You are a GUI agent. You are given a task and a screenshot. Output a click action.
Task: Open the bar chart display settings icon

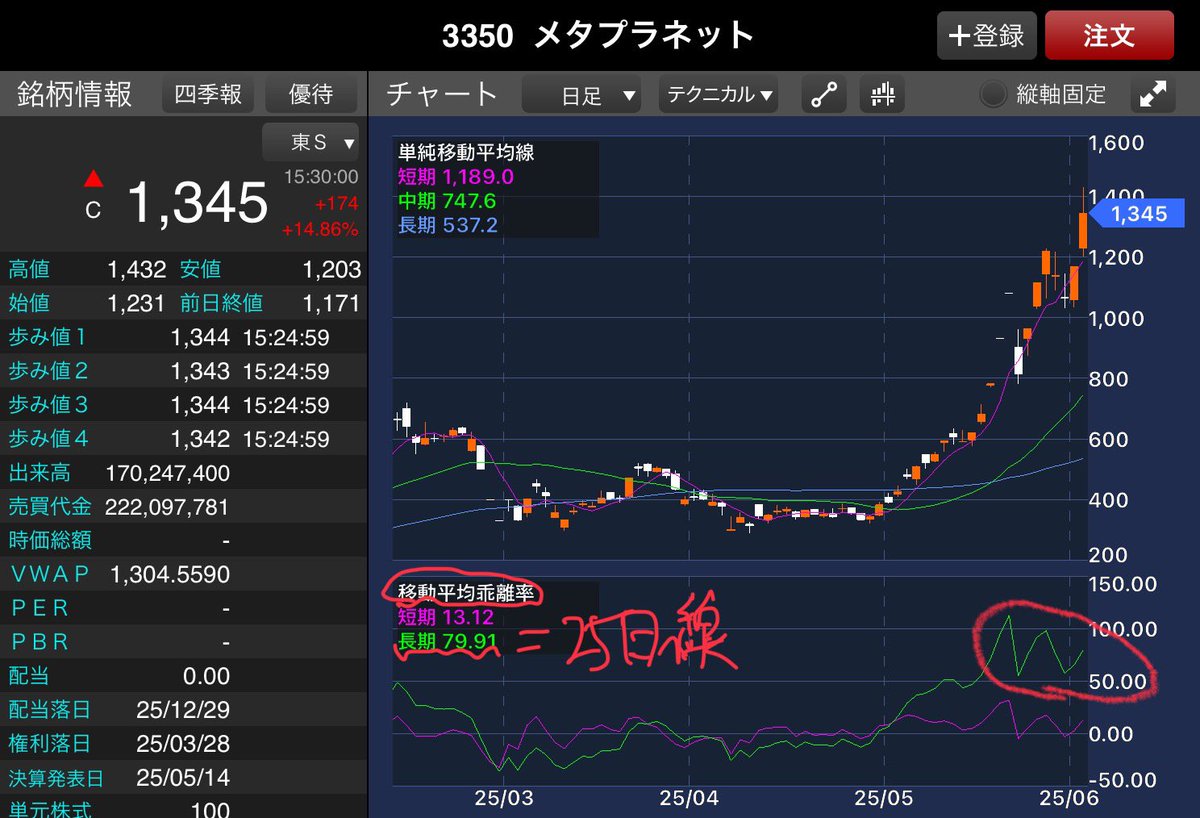click(x=881, y=95)
